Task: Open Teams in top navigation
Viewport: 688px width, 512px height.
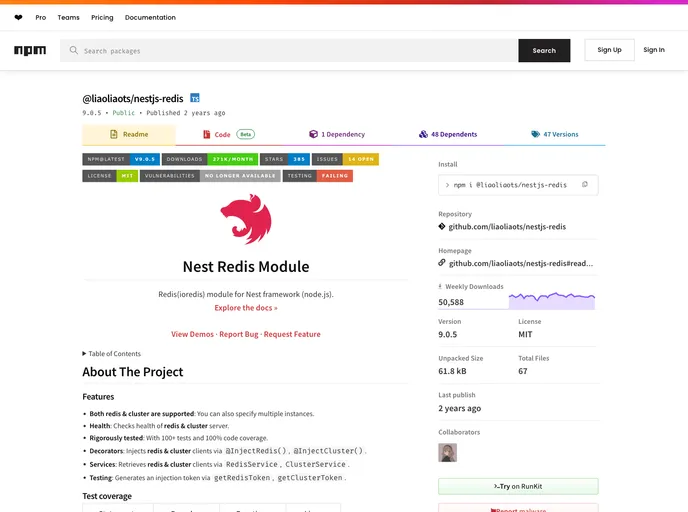Action: 68,18
